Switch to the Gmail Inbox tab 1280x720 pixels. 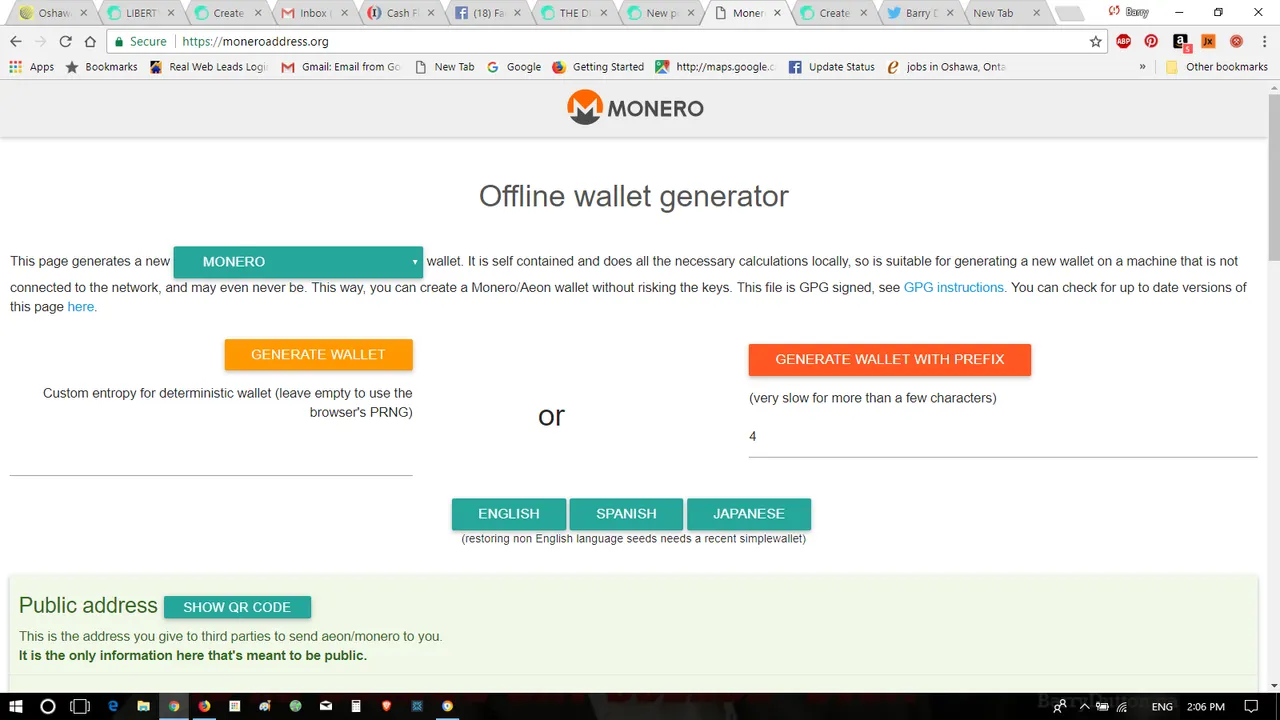pyautogui.click(x=316, y=13)
